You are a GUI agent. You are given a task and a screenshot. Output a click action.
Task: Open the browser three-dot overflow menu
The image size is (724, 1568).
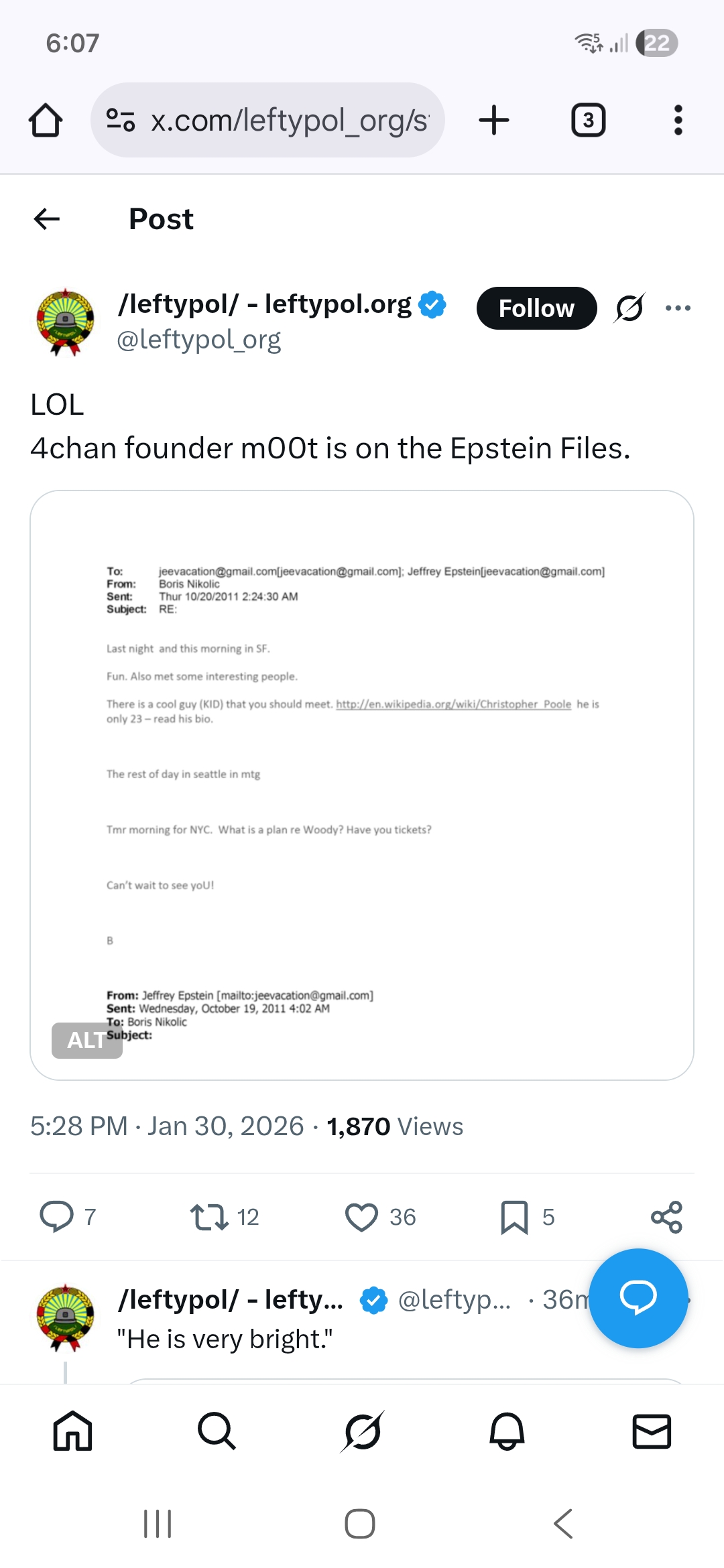coord(678,121)
